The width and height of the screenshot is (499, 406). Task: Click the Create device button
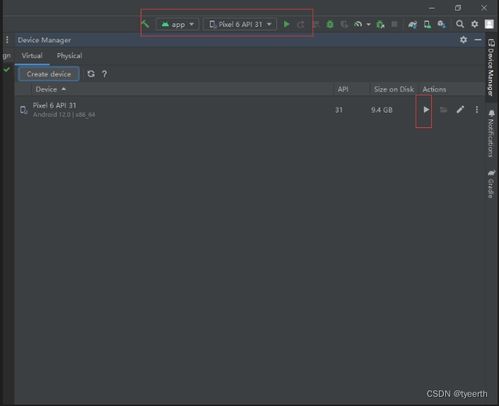coord(49,74)
